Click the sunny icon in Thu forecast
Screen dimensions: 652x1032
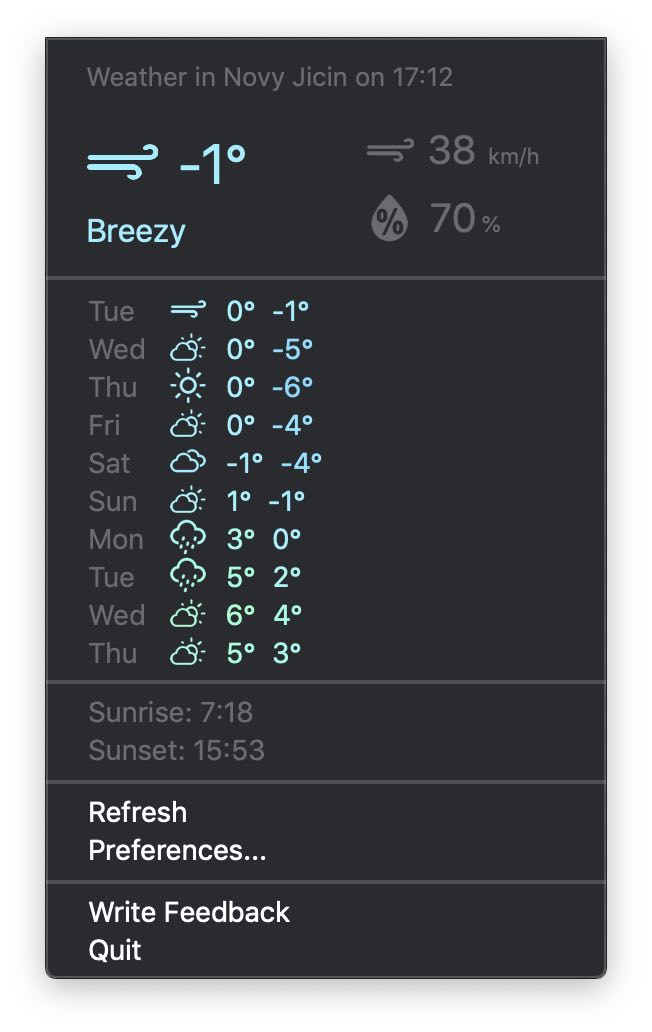click(x=187, y=387)
